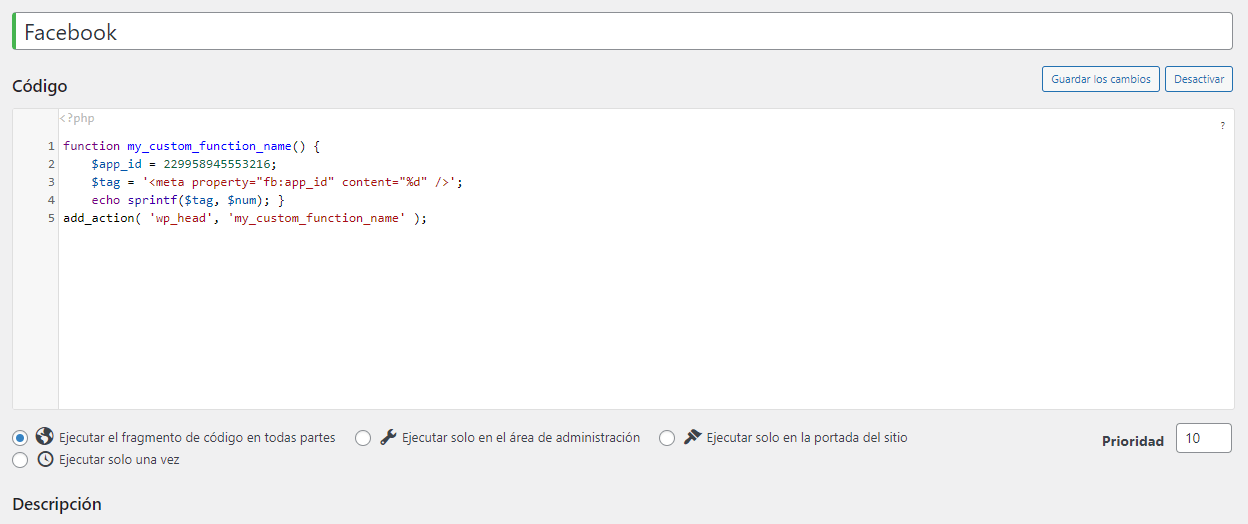
Task: Click code line 'function my_custom_function_name() {'
Action: pyautogui.click(x=191, y=146)
